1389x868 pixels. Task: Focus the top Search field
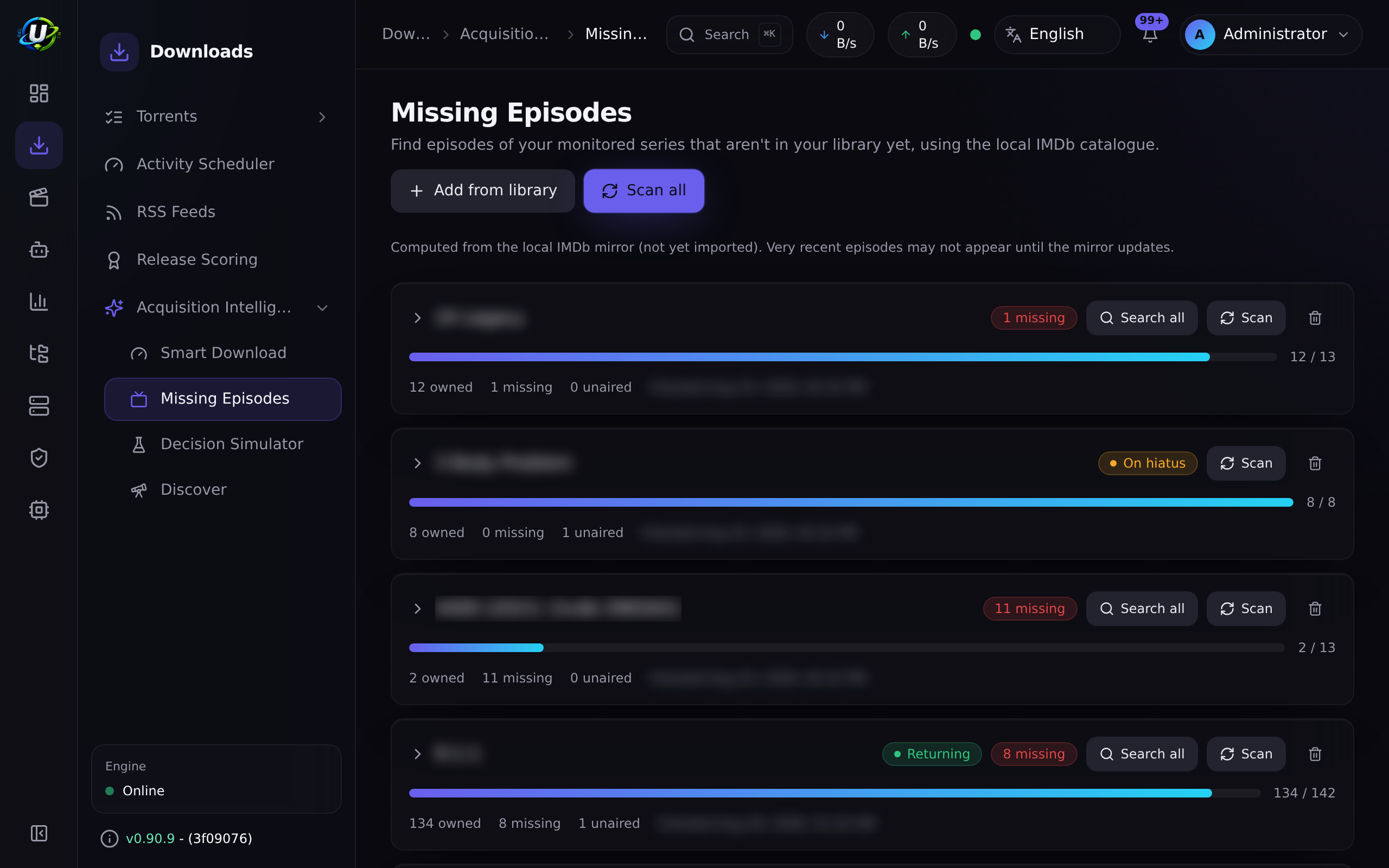[730, 34]
